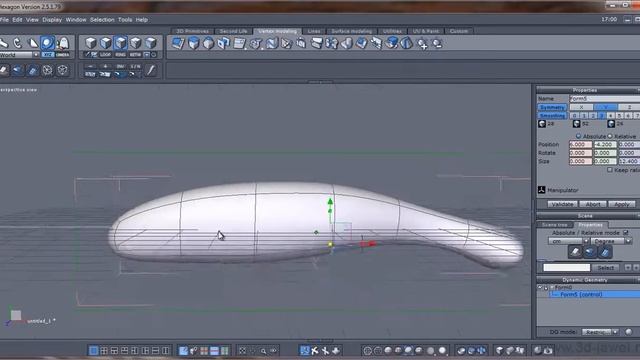Switch to the Lines tab
Image resolution: width=640 pixels, height=360 pixels.
314,31
